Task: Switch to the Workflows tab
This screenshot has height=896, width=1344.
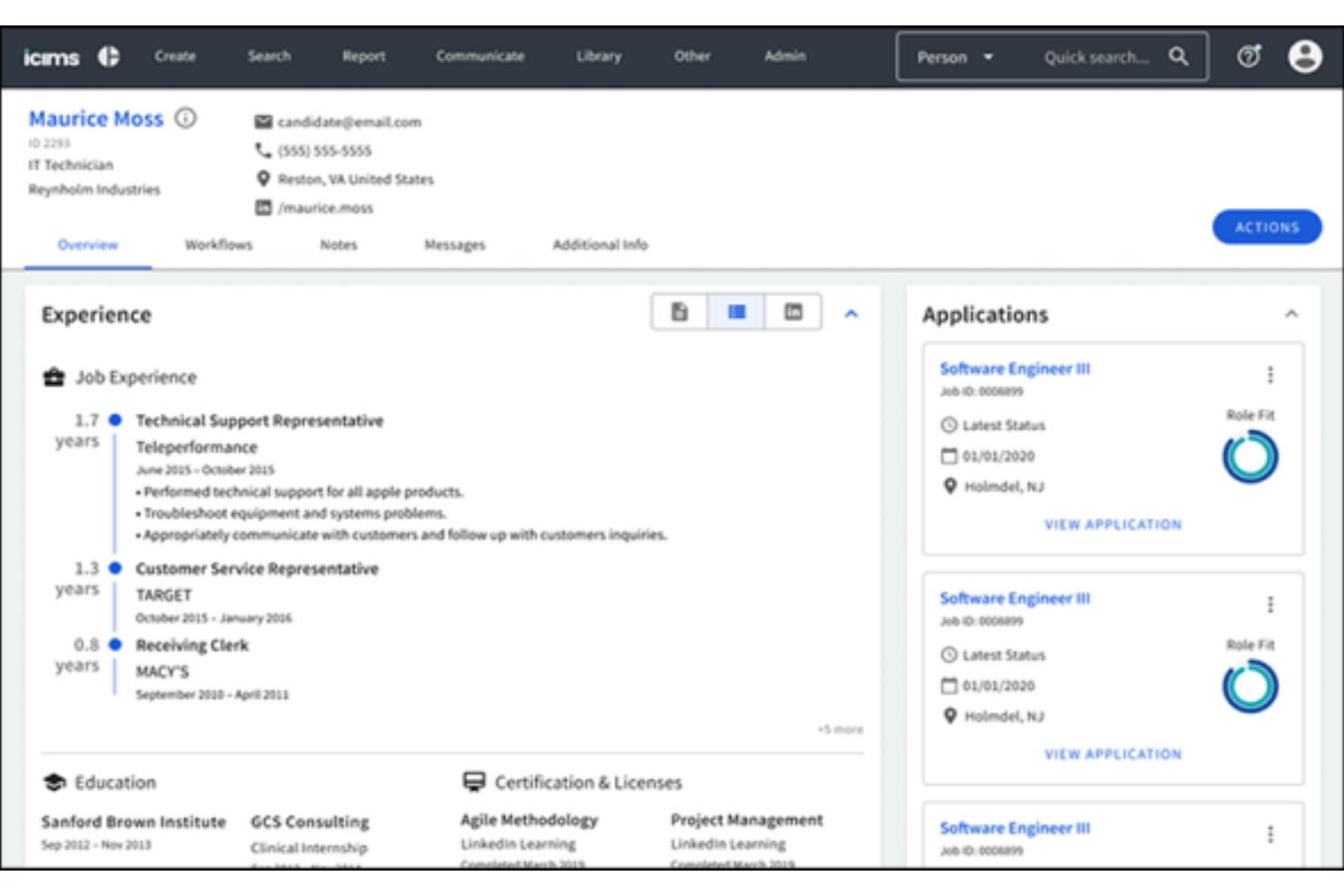Action: (x=219, y=245)
